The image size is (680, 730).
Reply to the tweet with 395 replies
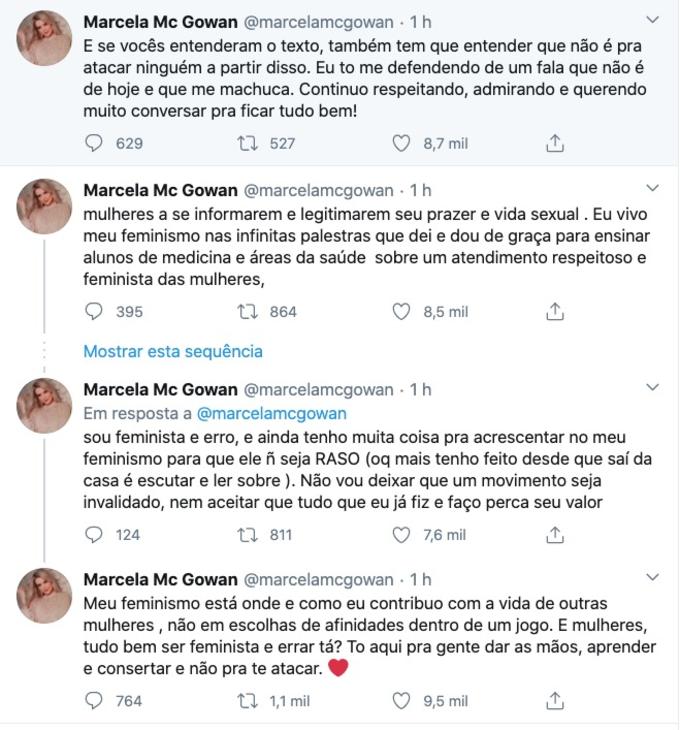click(x=94, y=311)
